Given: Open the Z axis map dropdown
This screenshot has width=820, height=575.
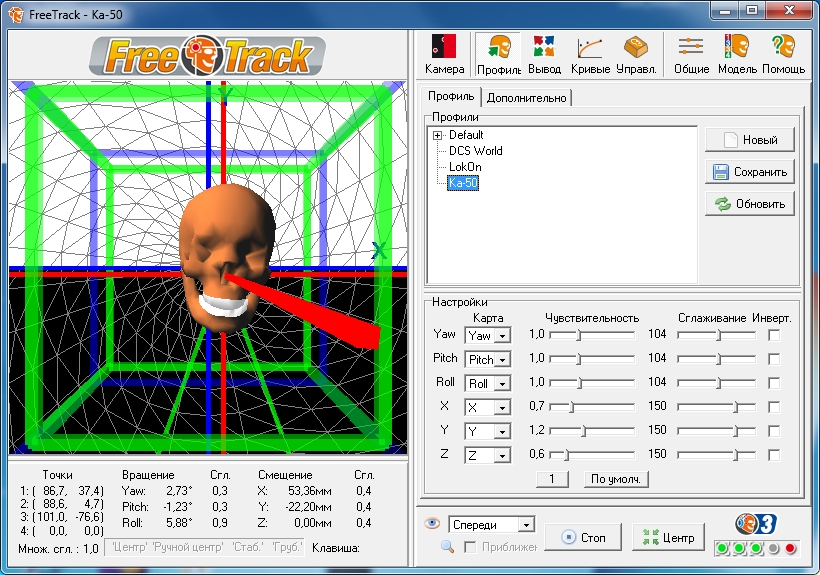Looking at the screenshot, I should pos(502,456).
